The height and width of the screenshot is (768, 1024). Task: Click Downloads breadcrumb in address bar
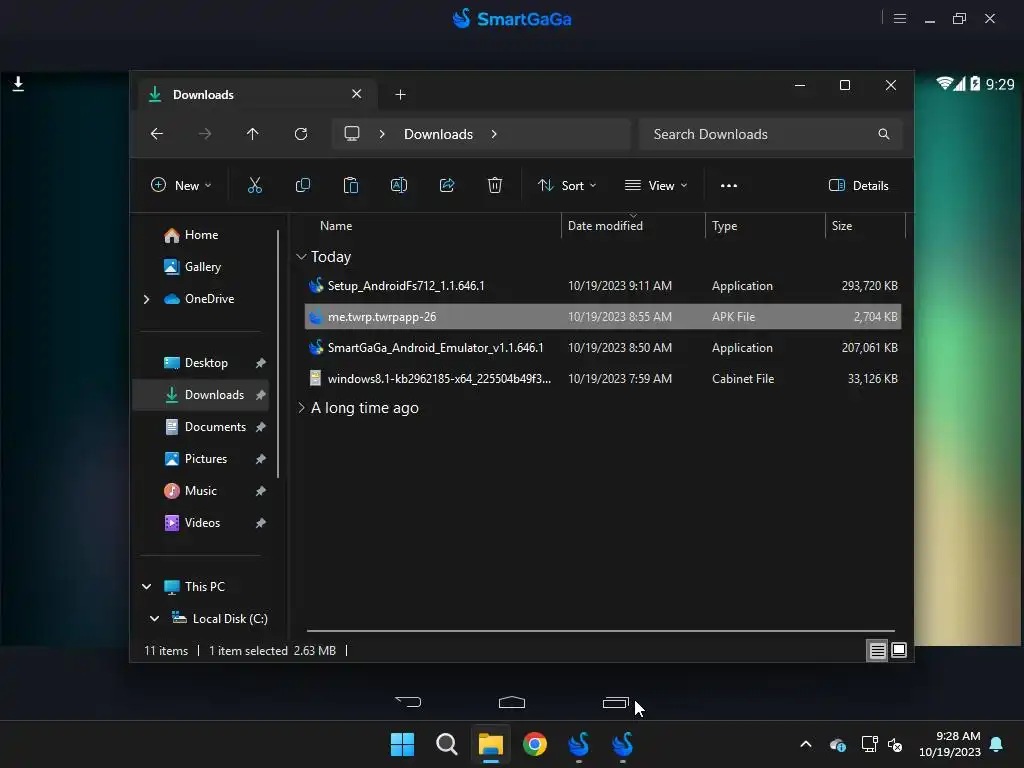pyautogui.click(x=438, y=134)
